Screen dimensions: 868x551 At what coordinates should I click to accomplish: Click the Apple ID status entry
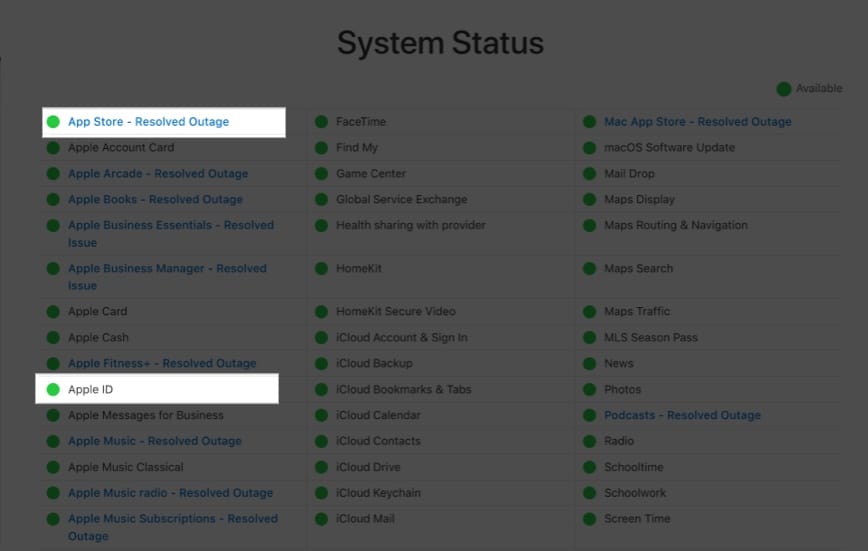90,389
